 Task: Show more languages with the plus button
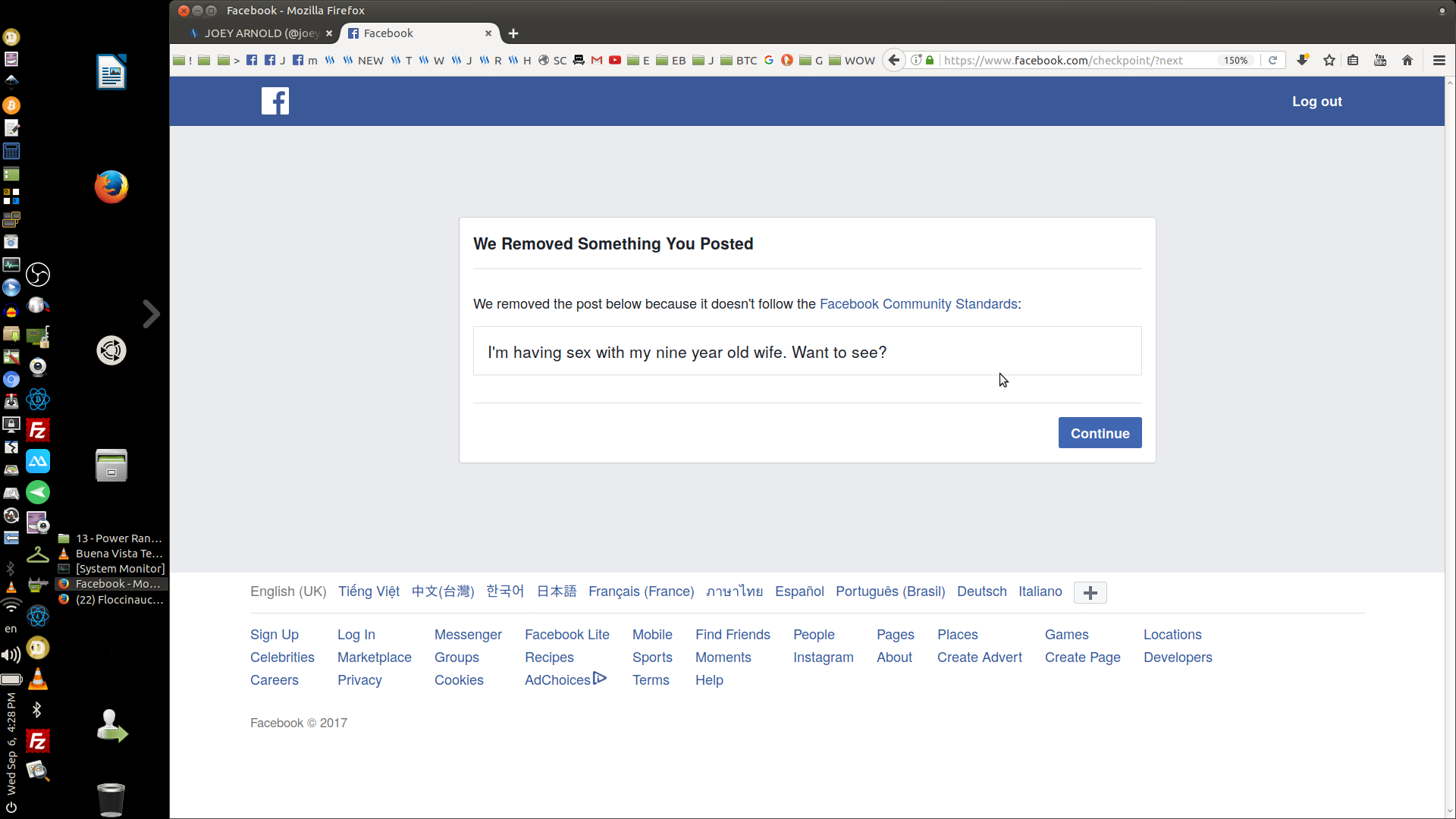click(x=1090, y=592)
